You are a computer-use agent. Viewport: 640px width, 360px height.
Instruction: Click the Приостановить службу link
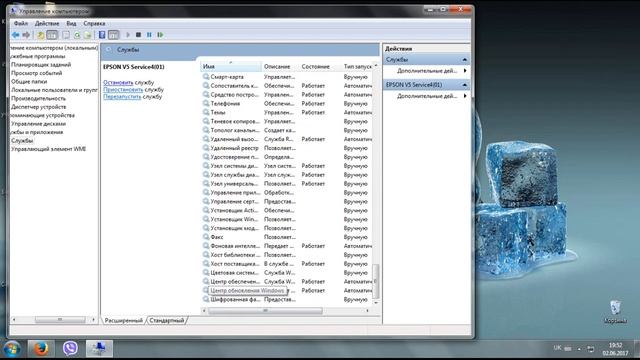click(123, 89)
